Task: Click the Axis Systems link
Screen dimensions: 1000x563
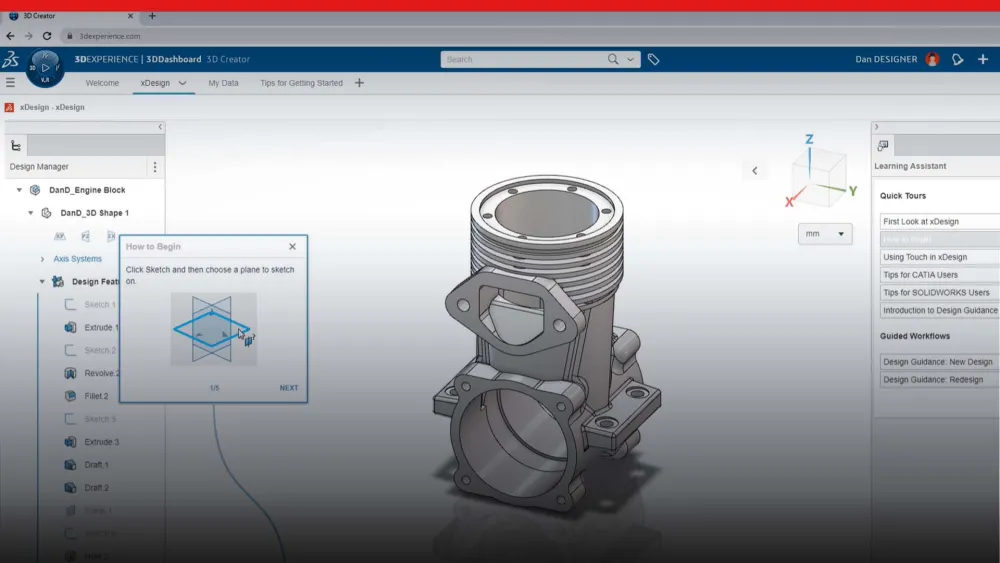Action: click(77, 259)
